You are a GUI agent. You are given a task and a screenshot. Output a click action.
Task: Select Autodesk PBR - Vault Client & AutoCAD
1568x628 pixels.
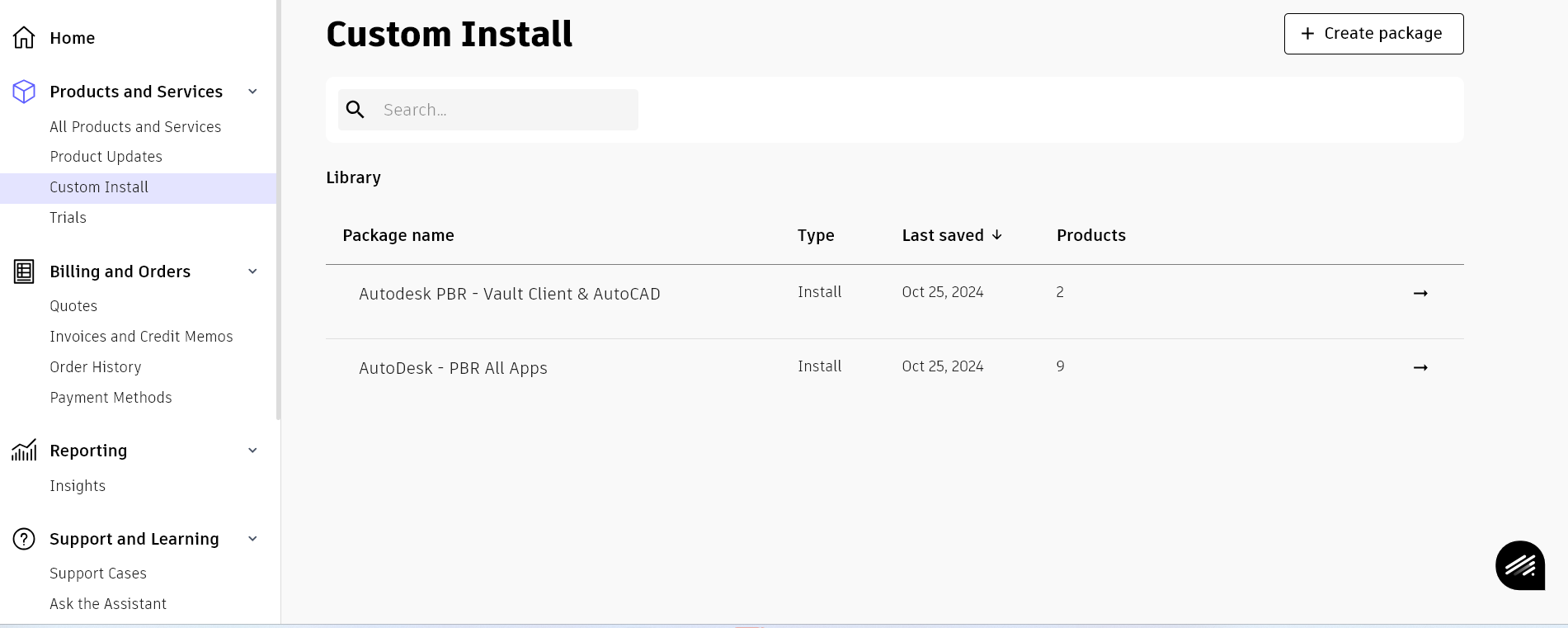click(x=510, y=294)
